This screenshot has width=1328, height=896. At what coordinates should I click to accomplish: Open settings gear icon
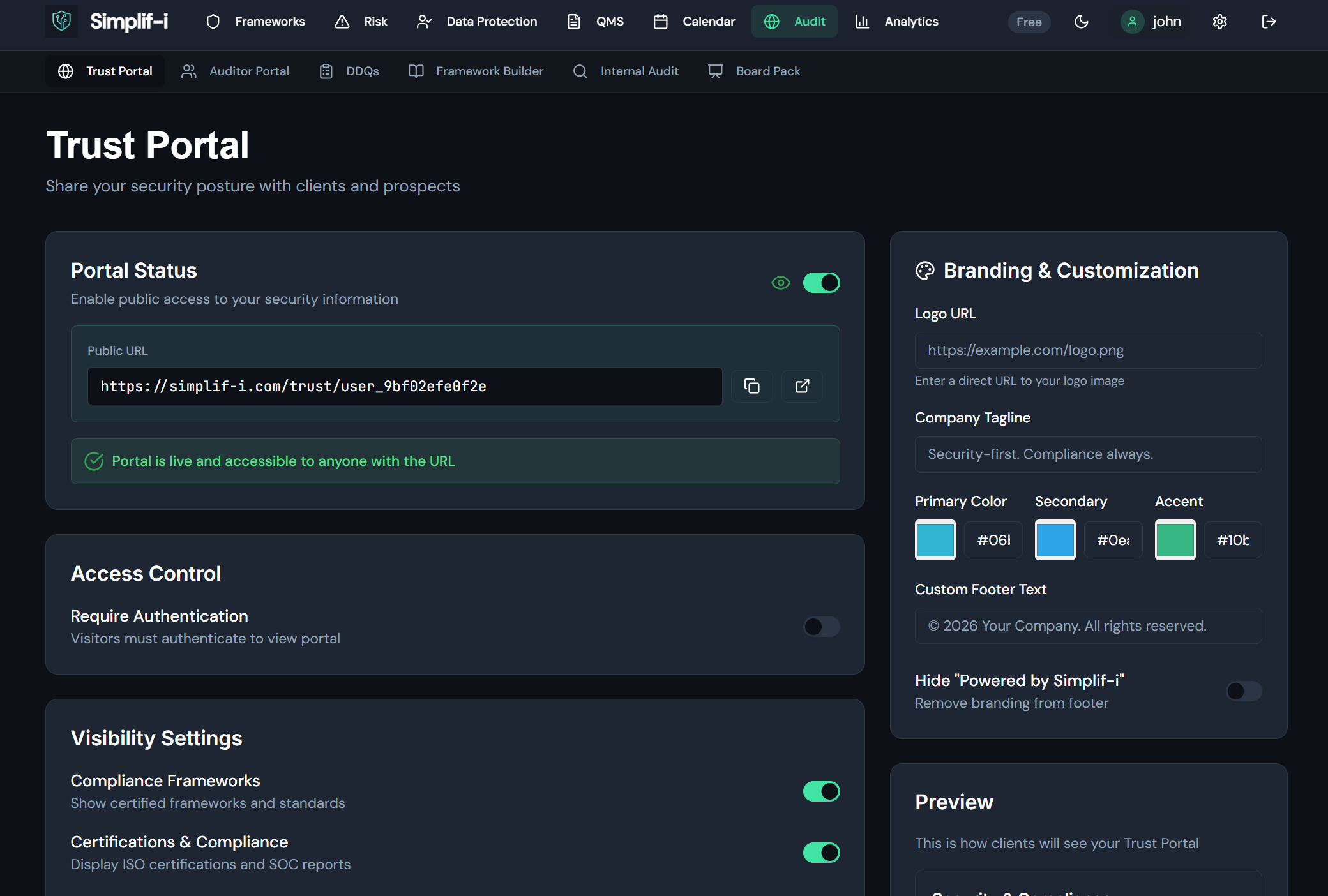[x=1219, y=22]
